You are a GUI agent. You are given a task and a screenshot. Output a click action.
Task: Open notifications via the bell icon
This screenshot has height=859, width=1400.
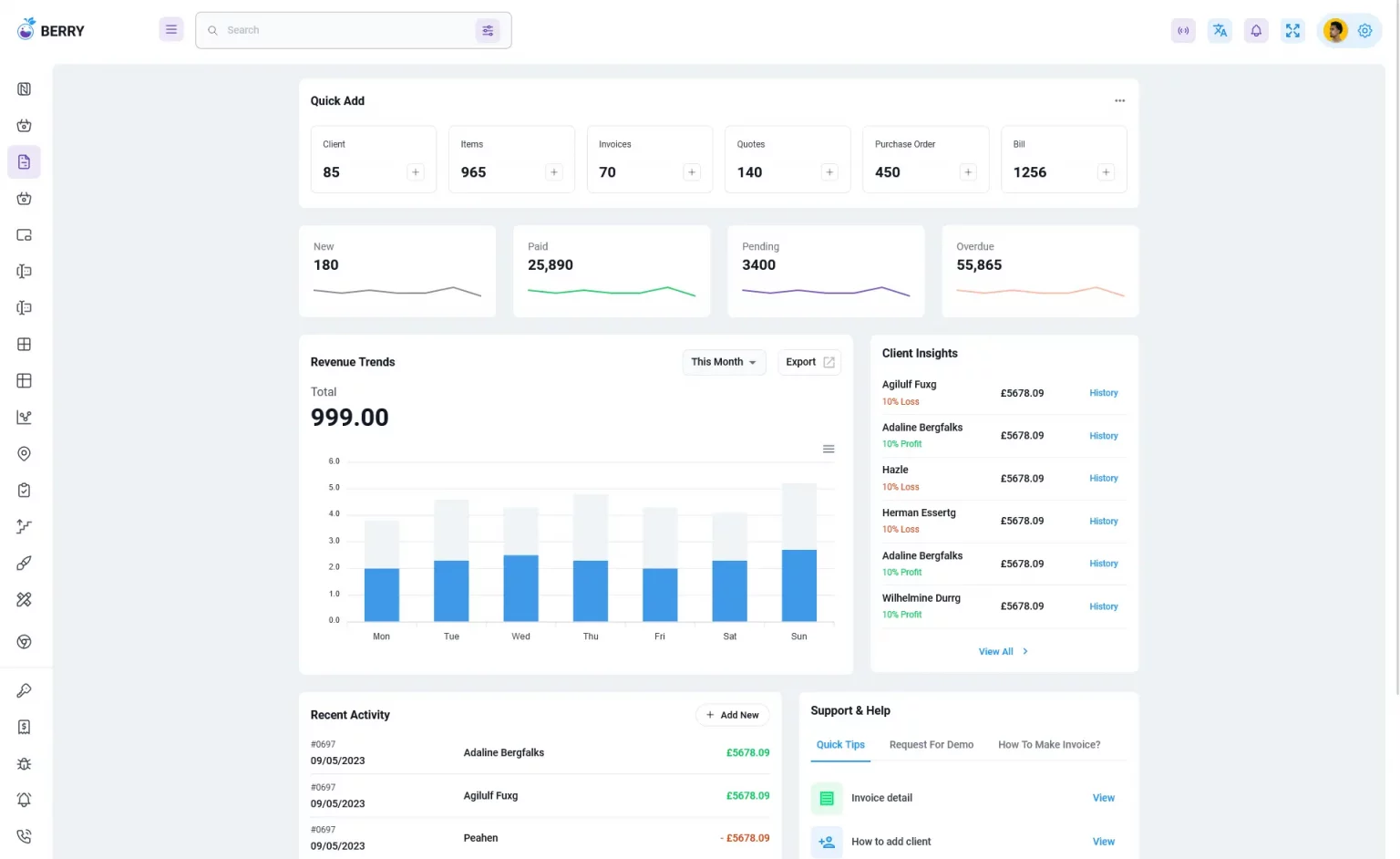(1256, 30)
